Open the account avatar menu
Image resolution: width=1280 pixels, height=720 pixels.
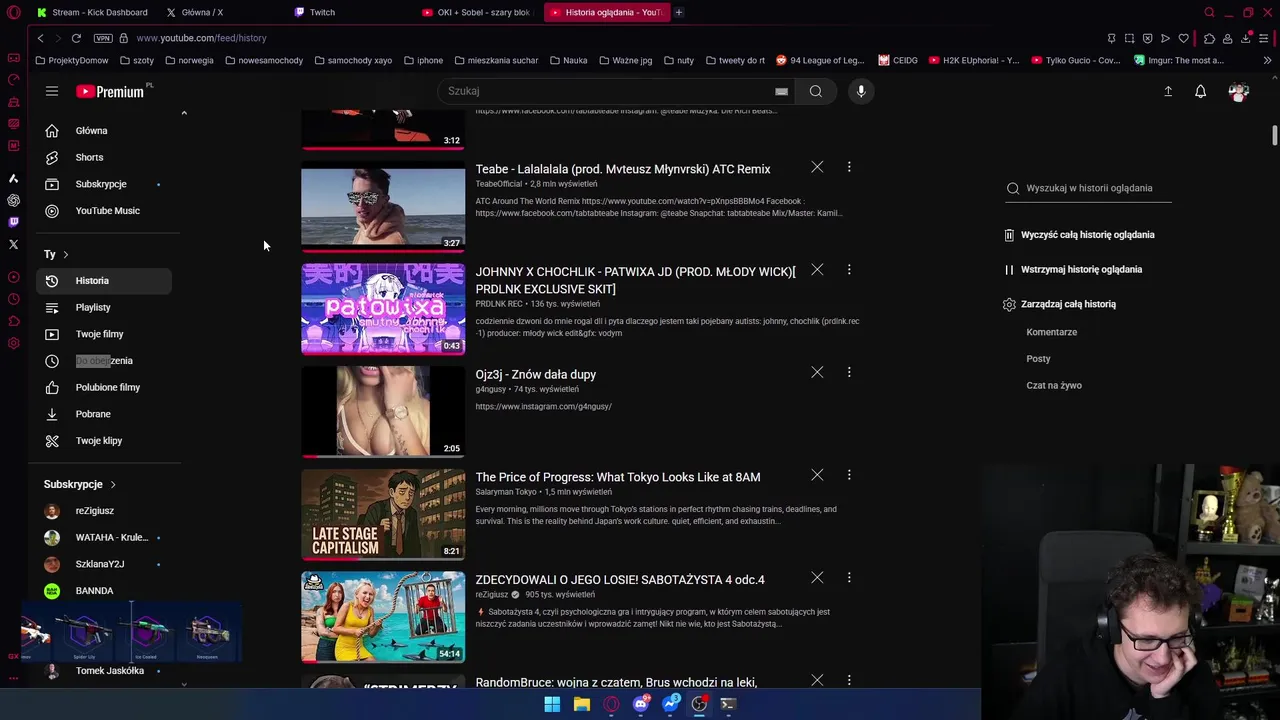pos(1239,91)
